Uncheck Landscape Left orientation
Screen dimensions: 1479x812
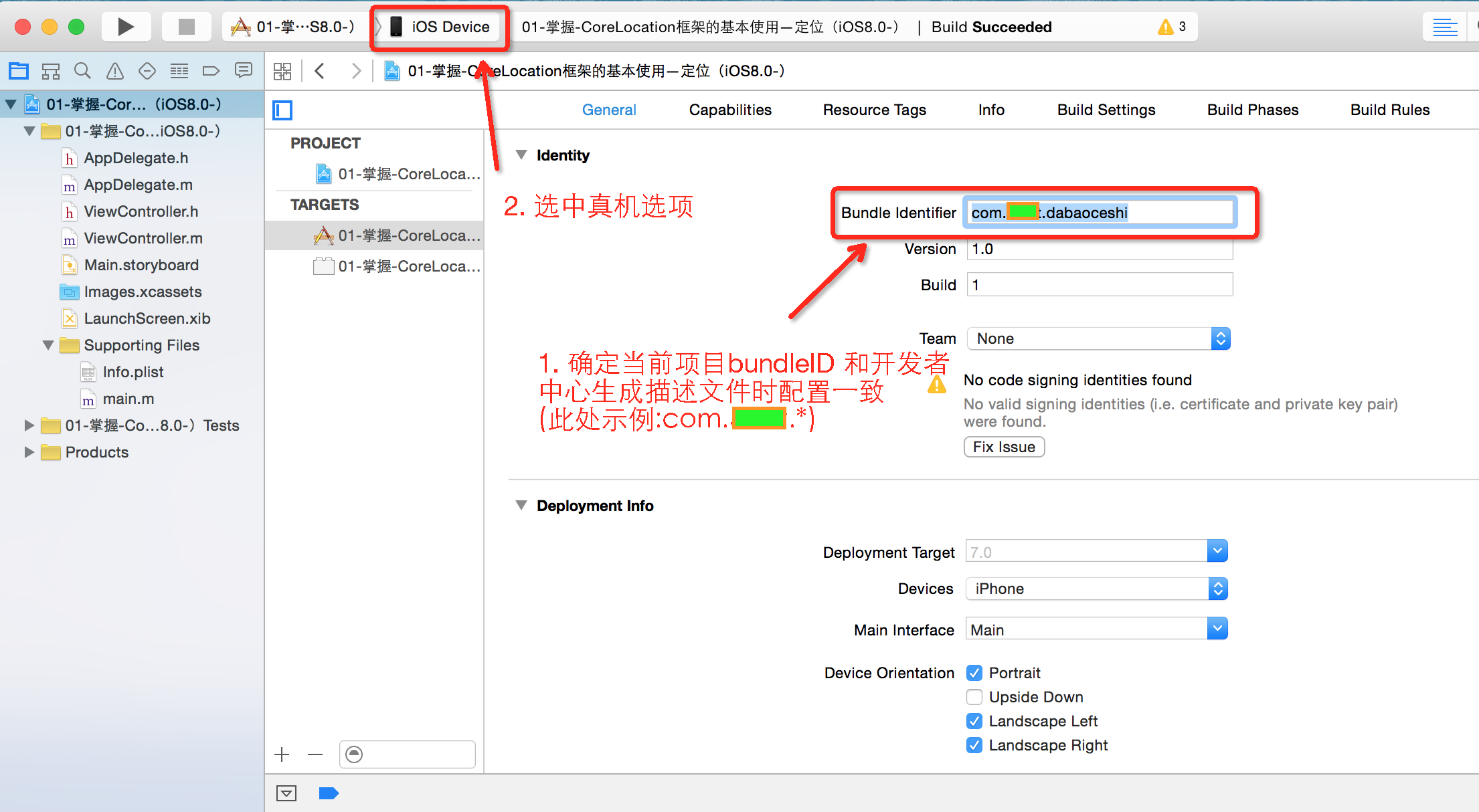974,721
